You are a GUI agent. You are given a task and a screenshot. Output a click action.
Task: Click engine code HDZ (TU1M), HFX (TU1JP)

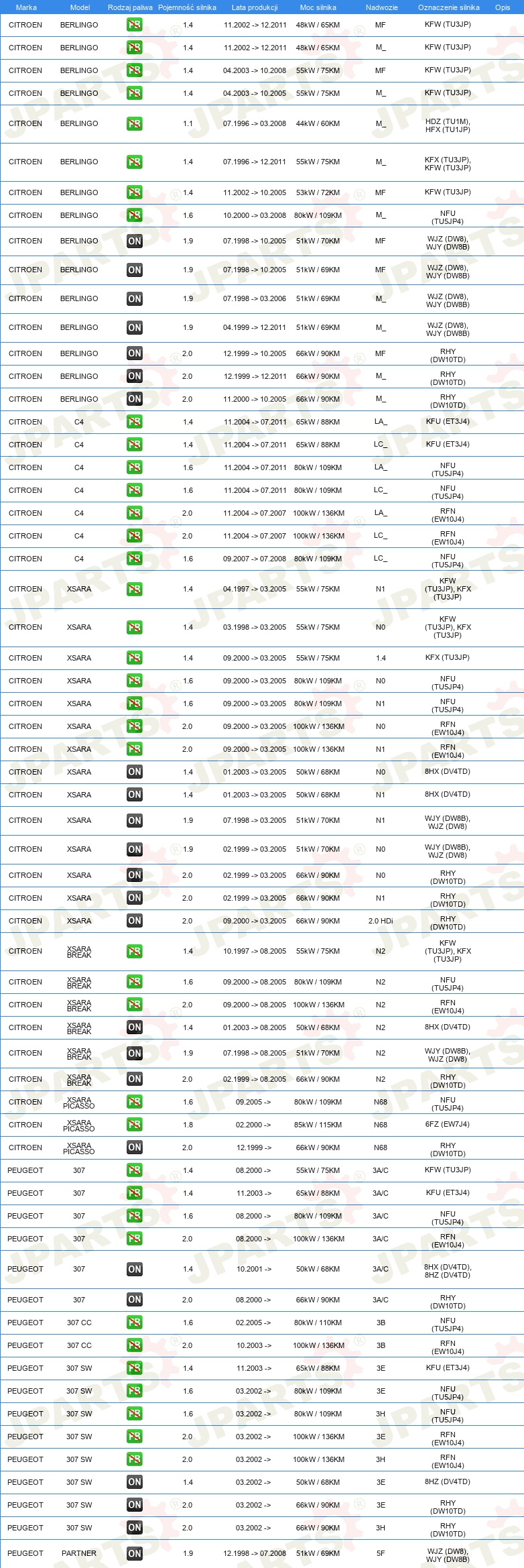click(448, 125)
